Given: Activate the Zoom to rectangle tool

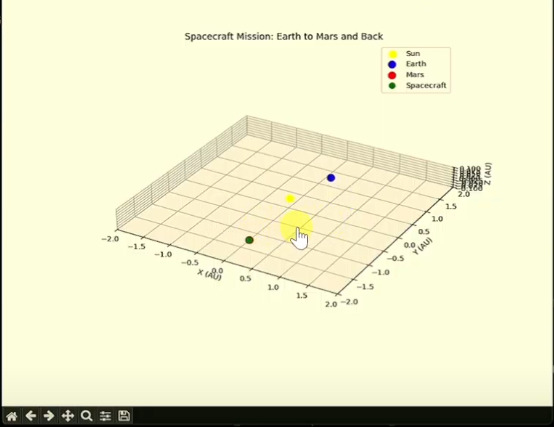Looking at the screenshot, I should point(87,416).
